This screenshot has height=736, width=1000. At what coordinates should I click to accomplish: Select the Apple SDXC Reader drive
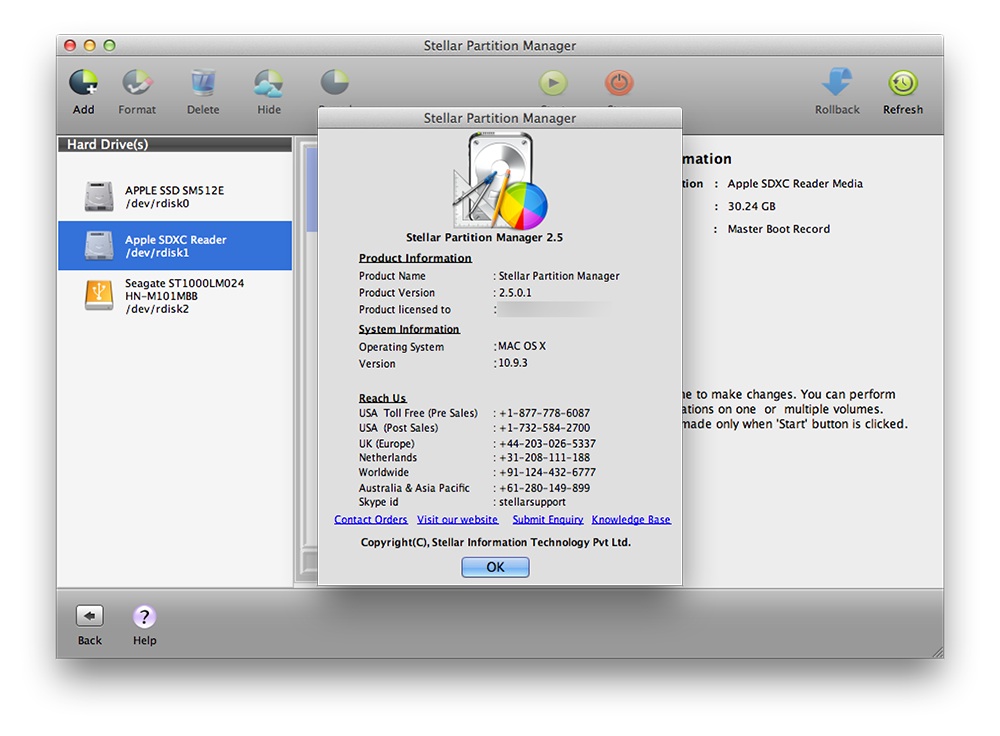point(175,246)
